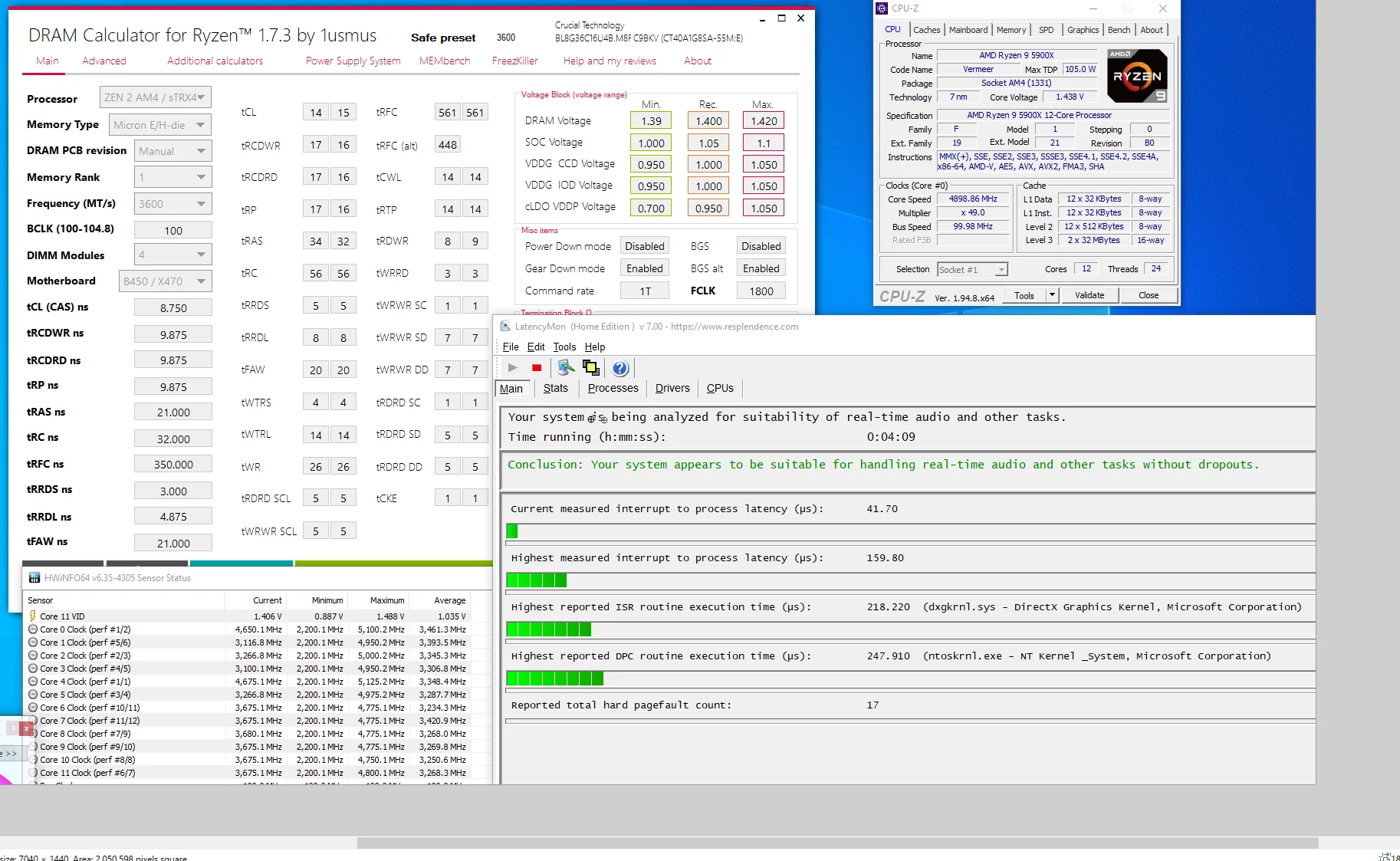This screenshot has height=861, width=1400.
Task: Click small red X overlay near HWiNFO
Action: [26, 728]
